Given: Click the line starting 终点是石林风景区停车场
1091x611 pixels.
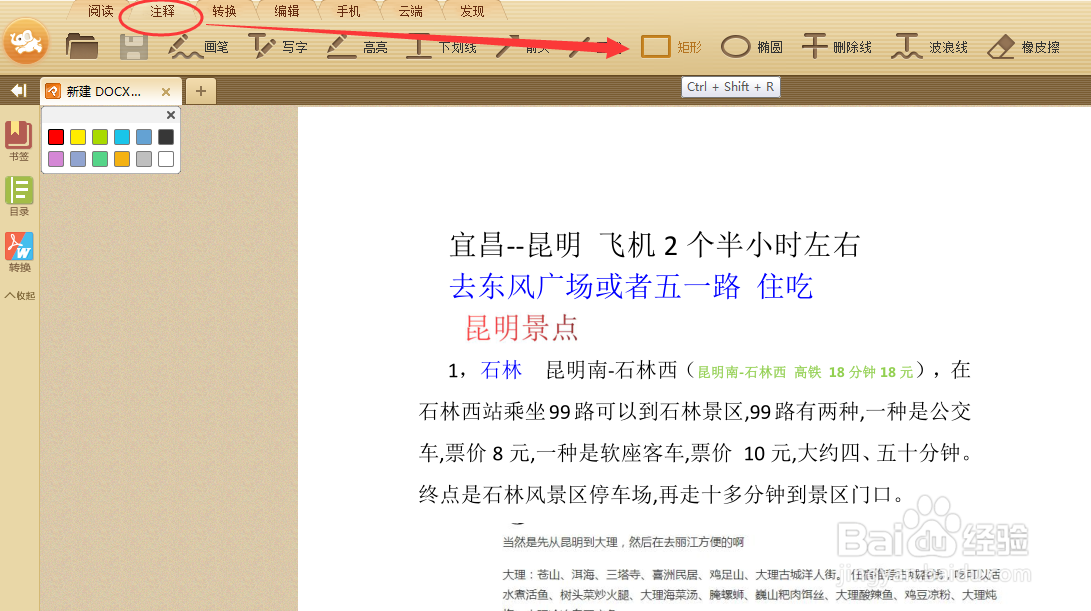Looking at the screenshot, I should point(662,495).
